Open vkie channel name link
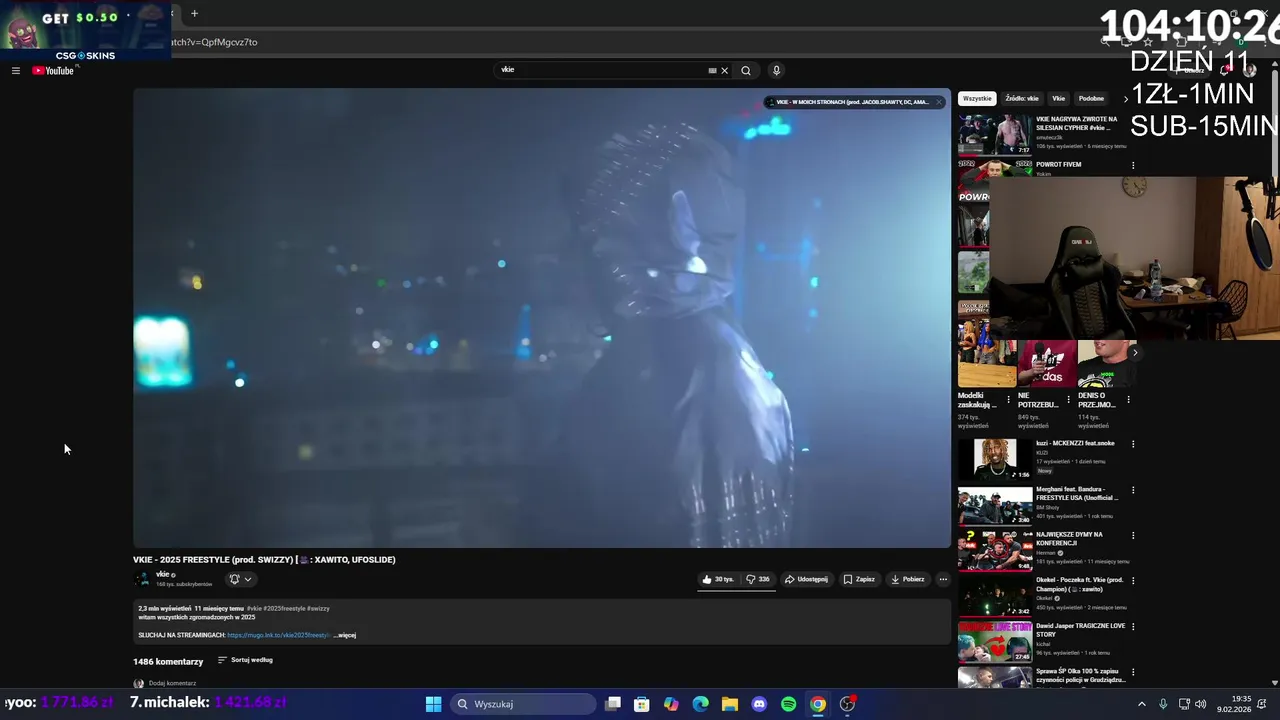The image size is (1280, 720). (x=163, y=575)
